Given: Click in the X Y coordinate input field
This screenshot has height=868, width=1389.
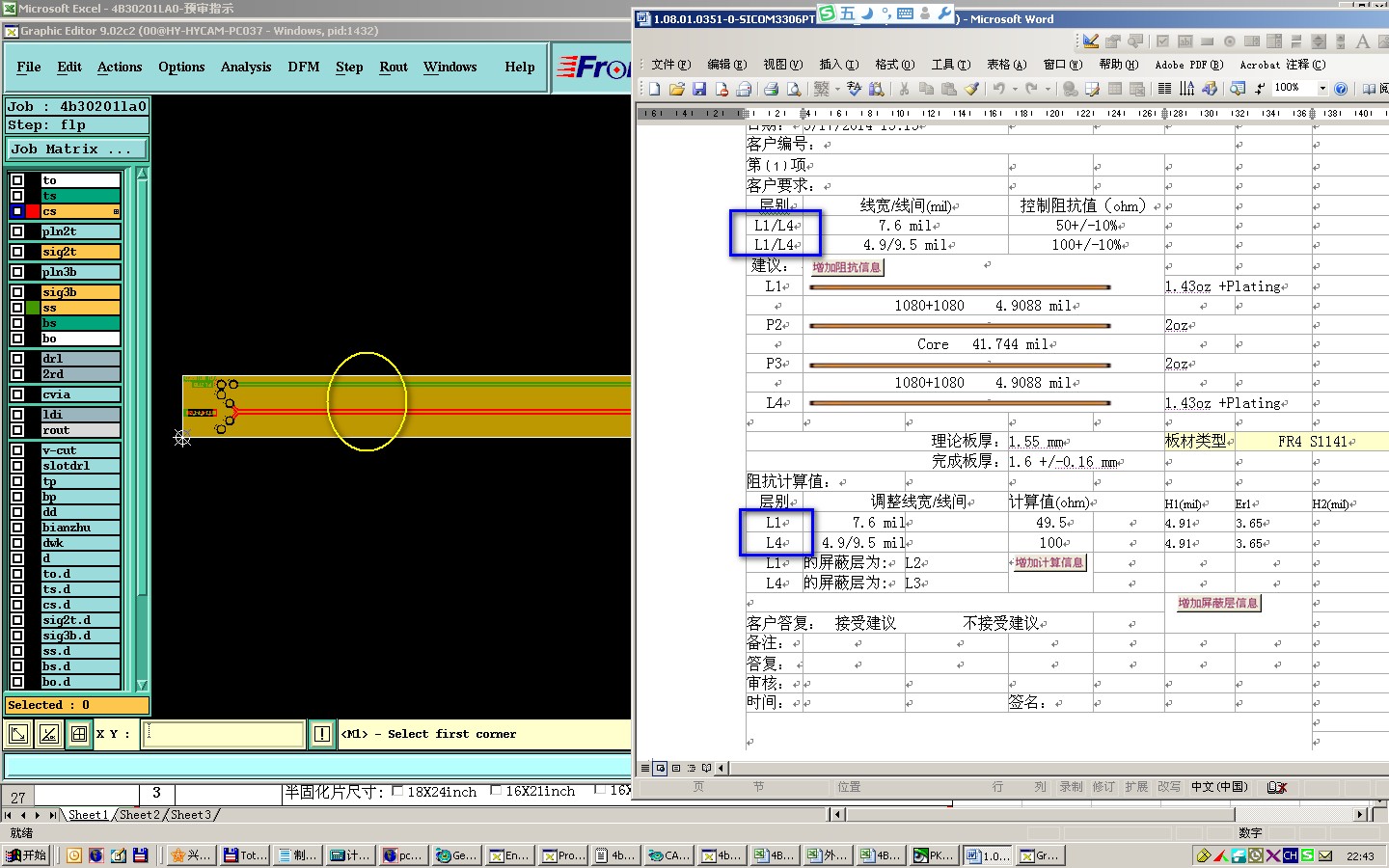Looking at the screenshot, I should [224, 734].
